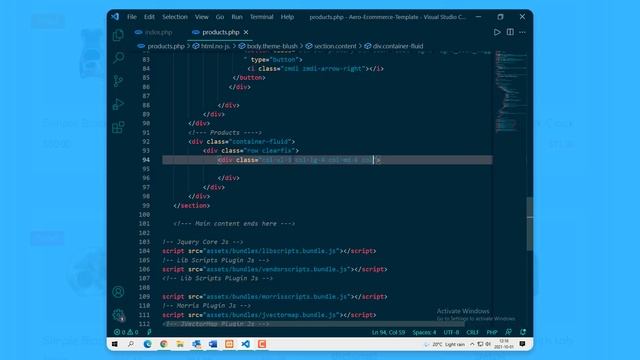Click the errors and warnings status indicator
The width and height of the screenshot is (640, 360).
(x=126, y=332)
